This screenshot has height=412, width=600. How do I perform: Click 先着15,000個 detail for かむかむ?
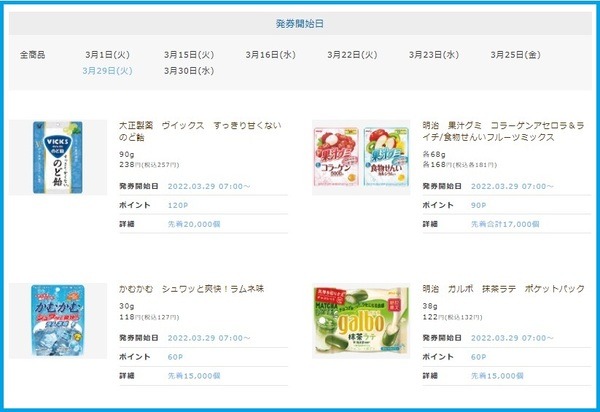point(194,376)
